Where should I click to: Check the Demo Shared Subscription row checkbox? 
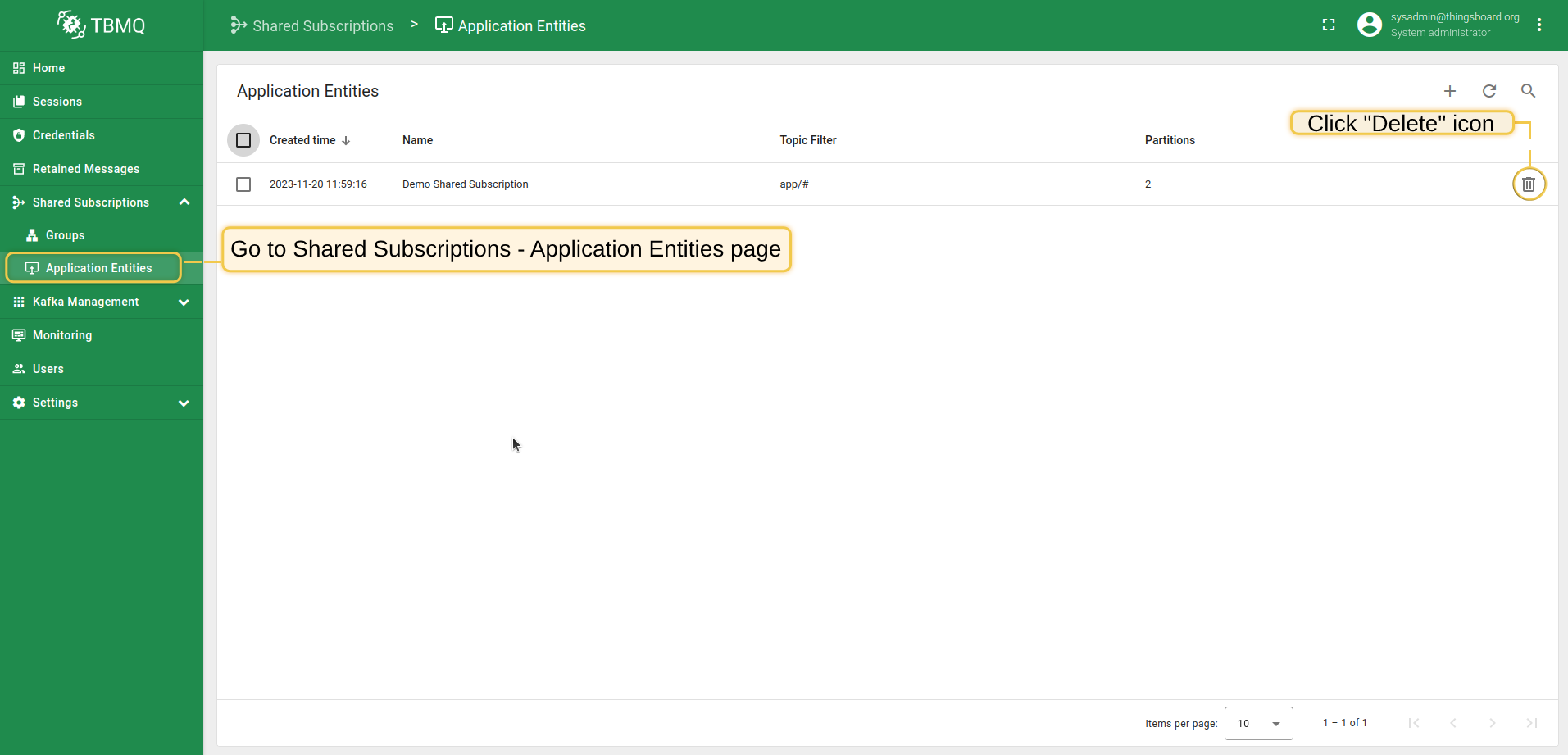(x=243, y=184)
